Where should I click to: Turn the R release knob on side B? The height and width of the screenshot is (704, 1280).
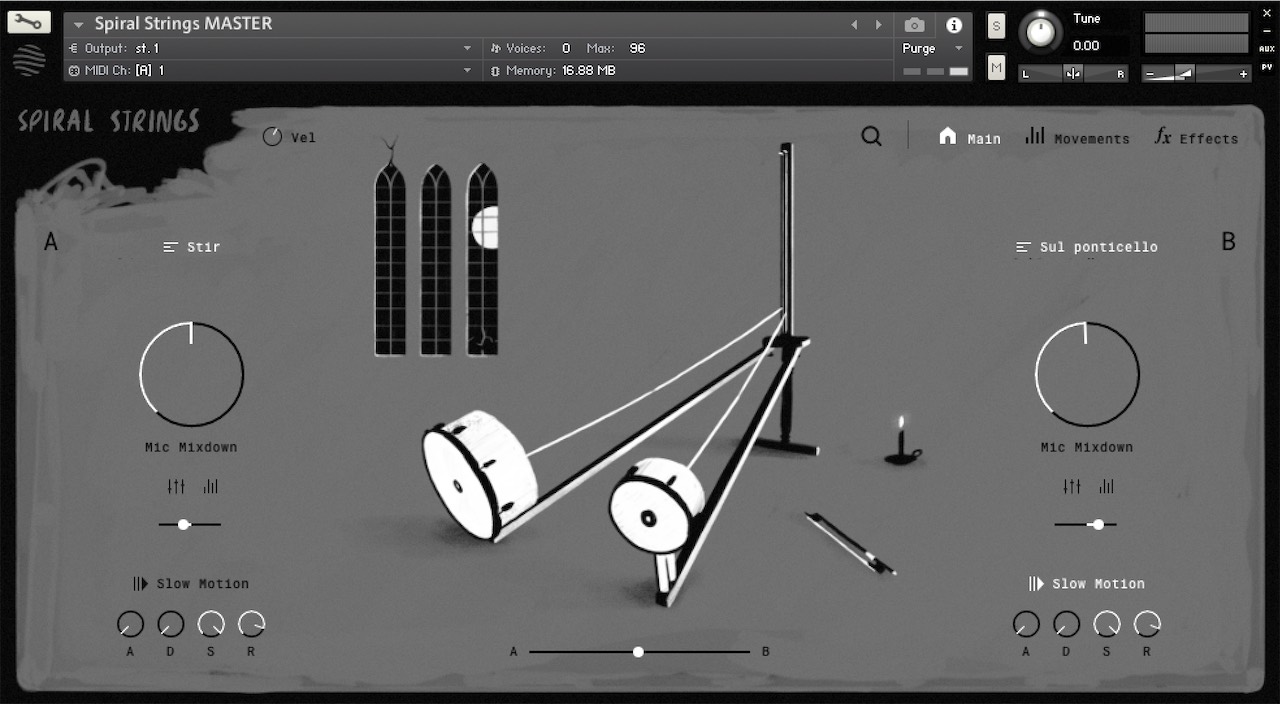point(1146,625)
